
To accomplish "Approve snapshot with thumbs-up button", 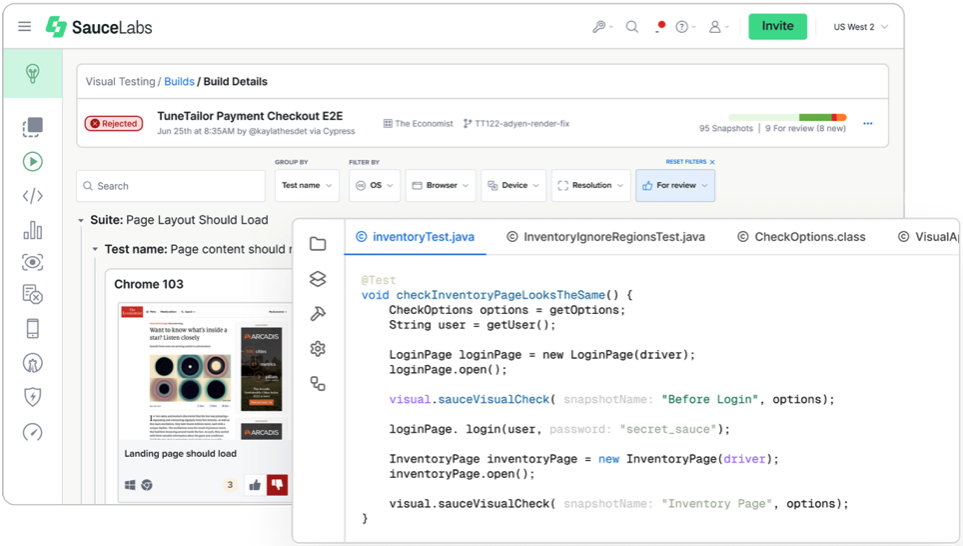I will pos(255,485).
